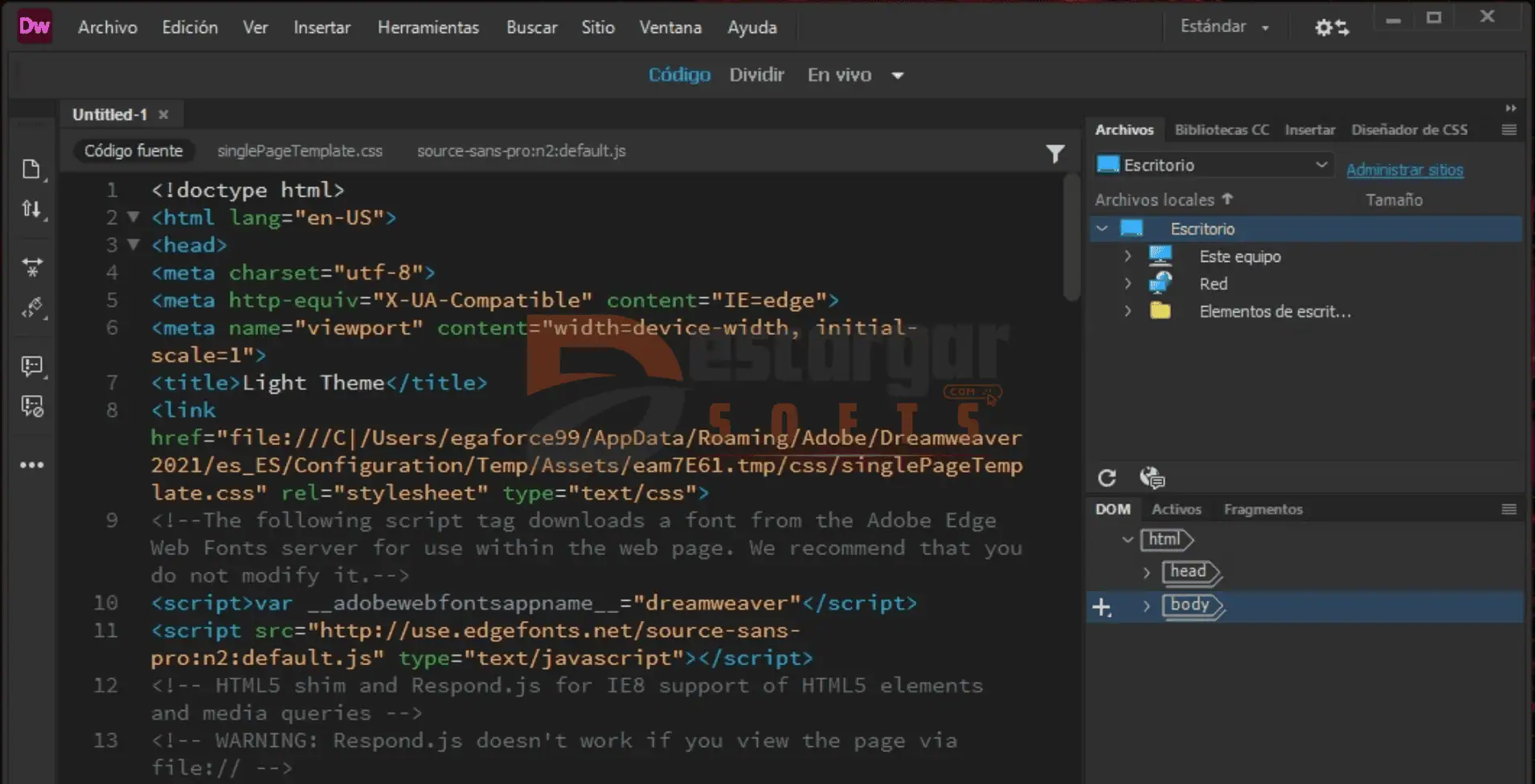The height and width of the screenshot is (784, 1536).
Task: Open the file management icon in left toolbar
Action: [31, 169]
